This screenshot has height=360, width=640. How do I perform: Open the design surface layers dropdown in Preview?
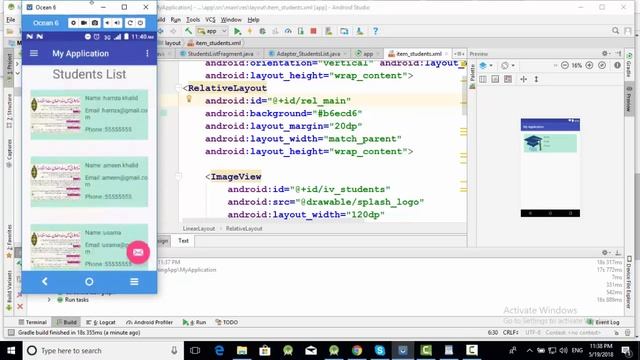(x=486, y=65)
